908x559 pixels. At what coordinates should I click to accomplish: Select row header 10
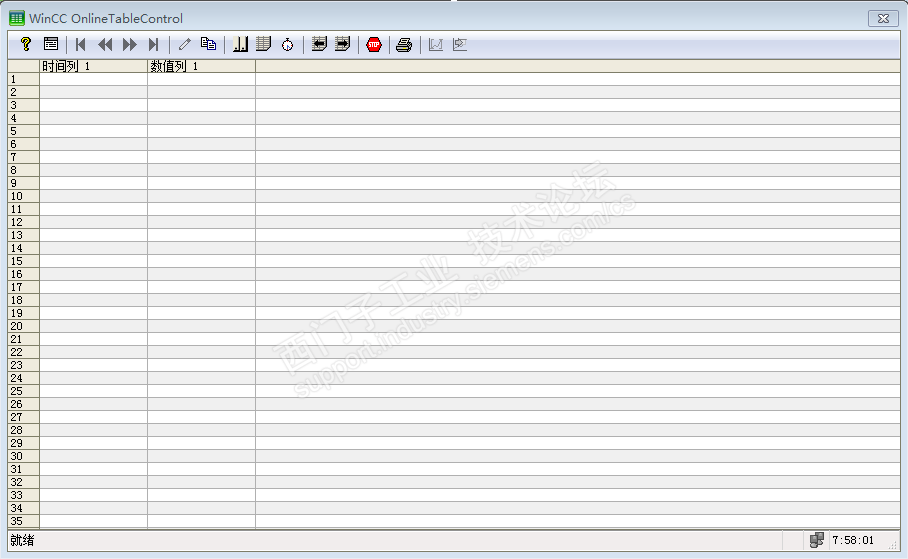tap(24, 196)
